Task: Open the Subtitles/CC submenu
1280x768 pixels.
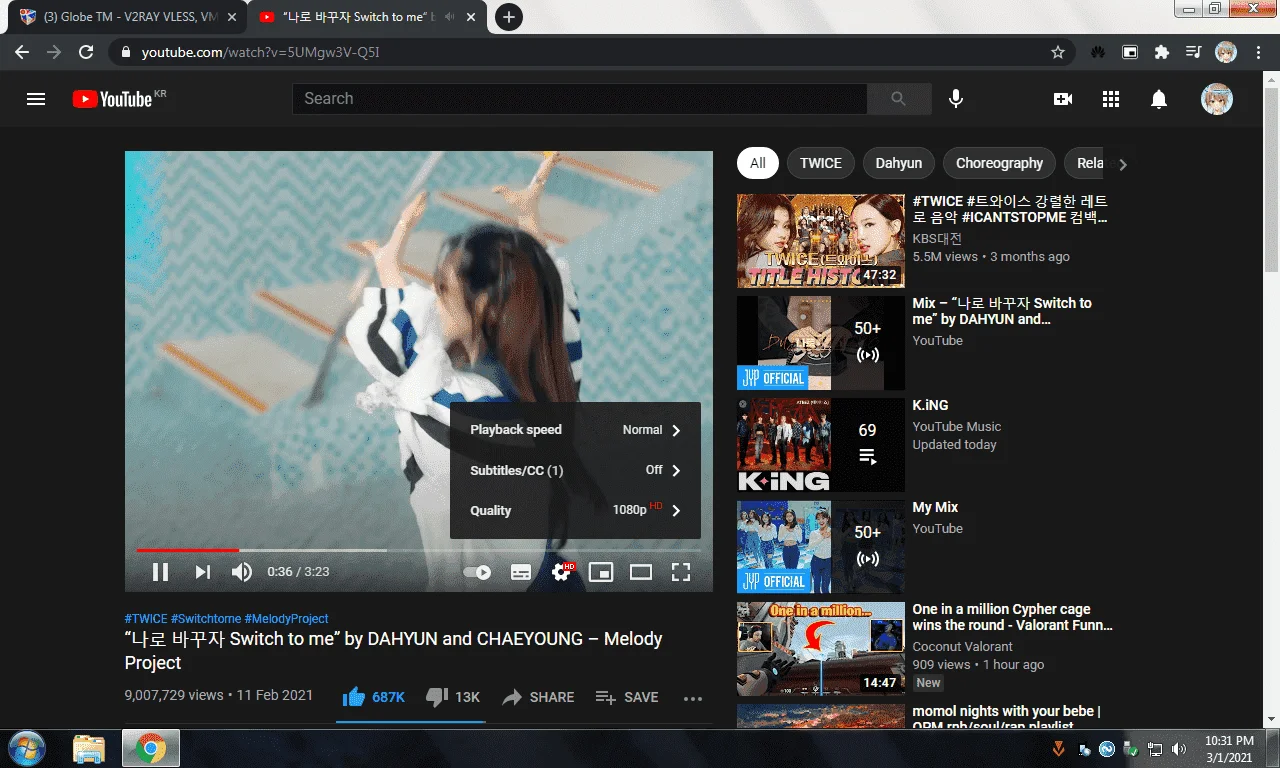Action: coord(575,470)
